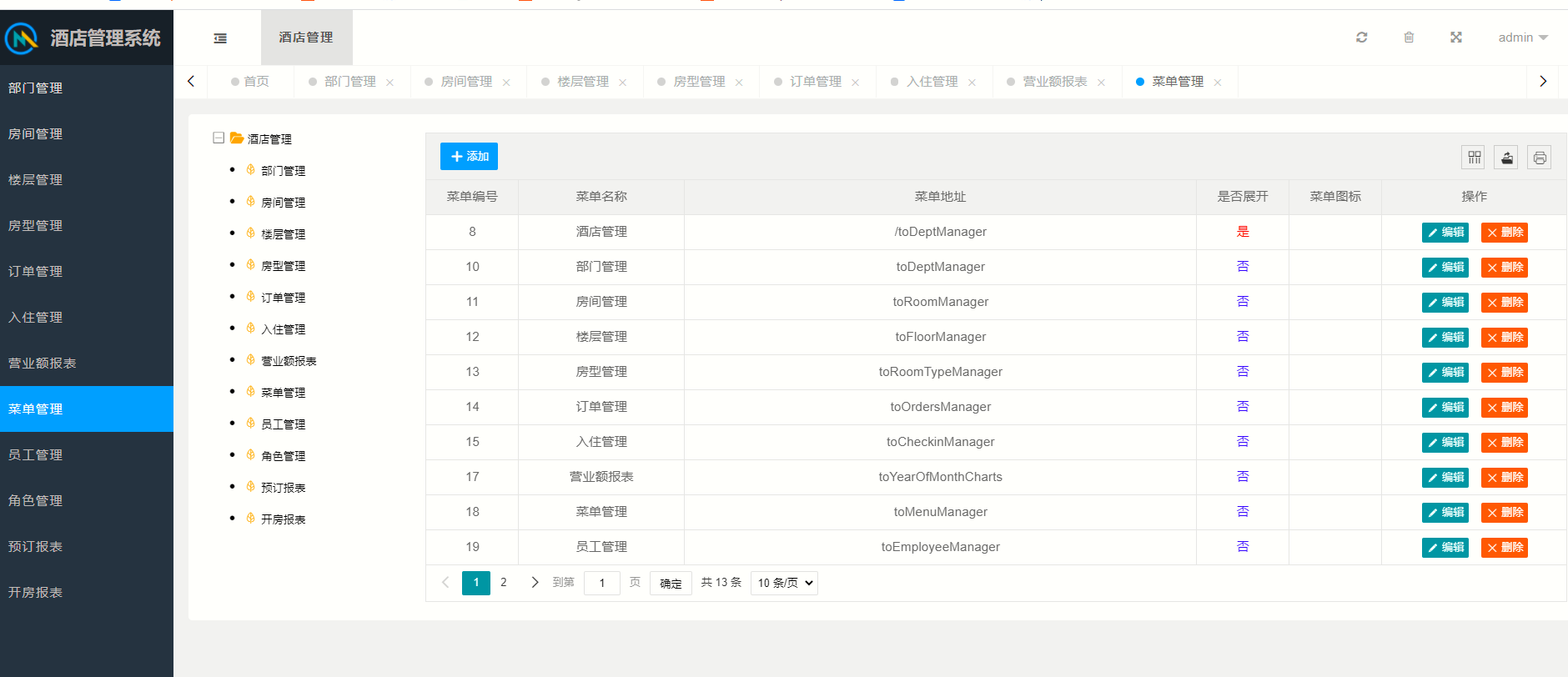The image size is (1568, 677).
Task: Click the 是否展开 column header
Action: click(1243, 197)
